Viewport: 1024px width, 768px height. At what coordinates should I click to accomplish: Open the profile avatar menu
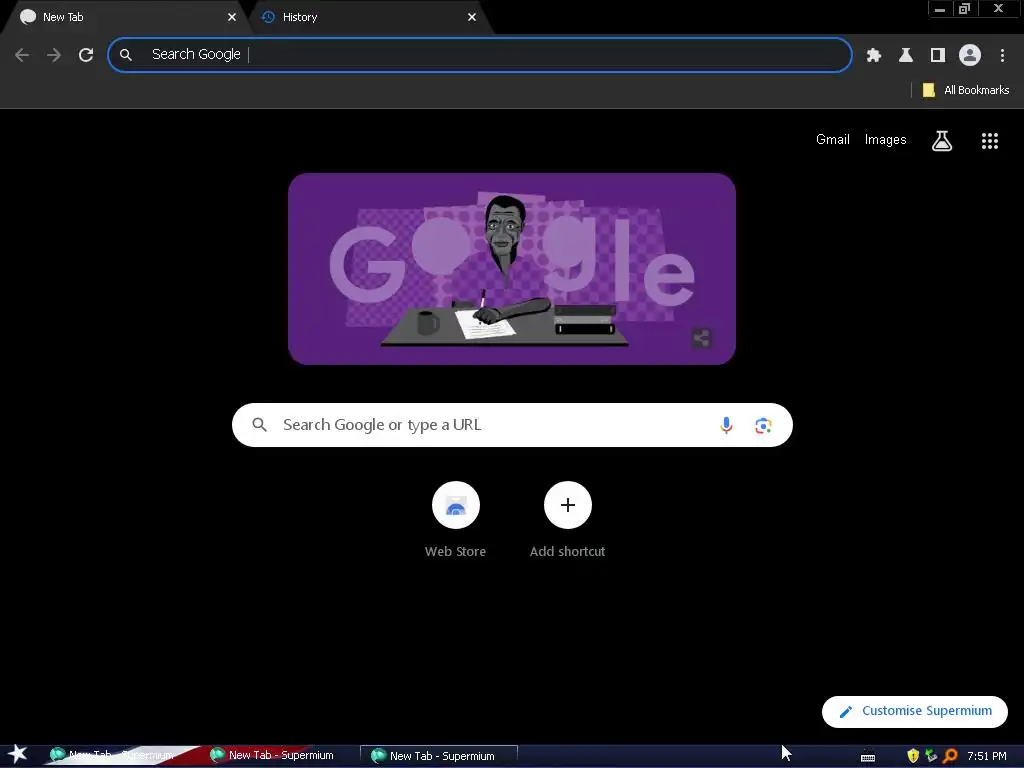coord(970,56)
